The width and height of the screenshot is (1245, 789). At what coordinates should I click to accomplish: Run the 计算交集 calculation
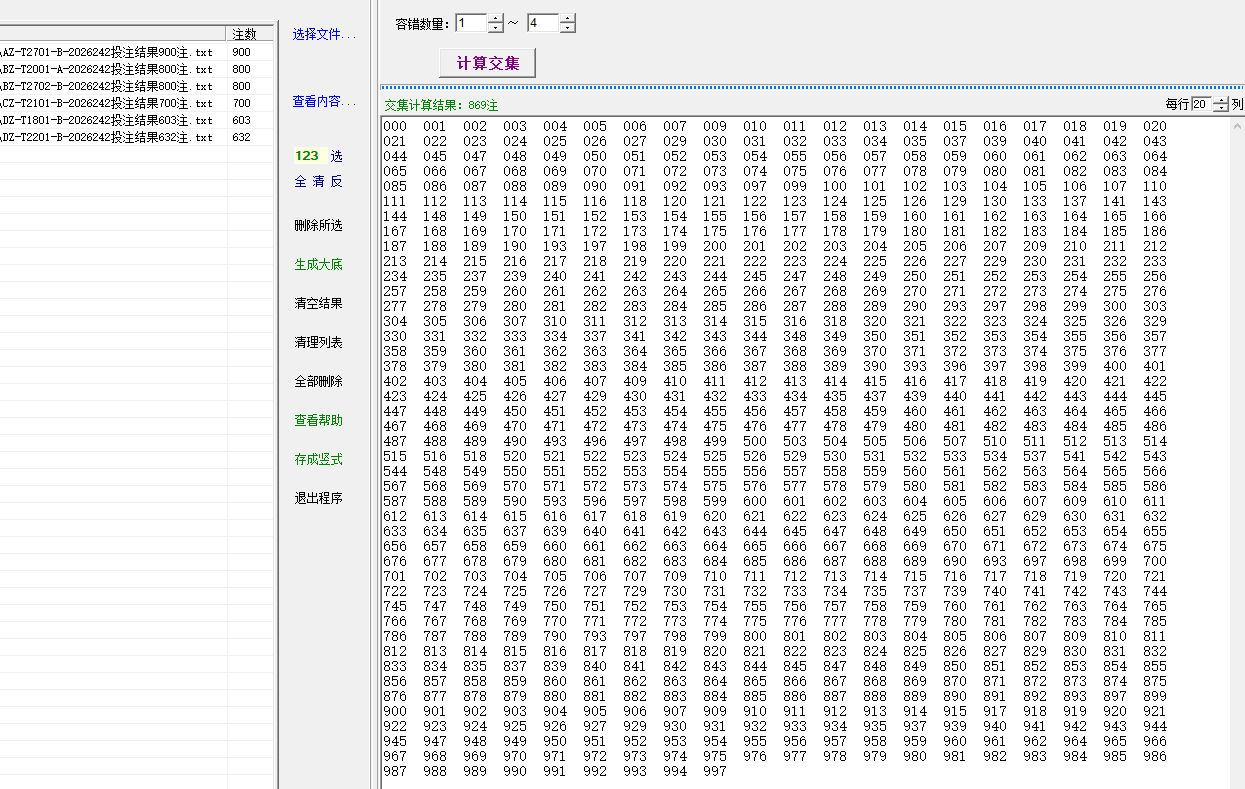(488, 63)
